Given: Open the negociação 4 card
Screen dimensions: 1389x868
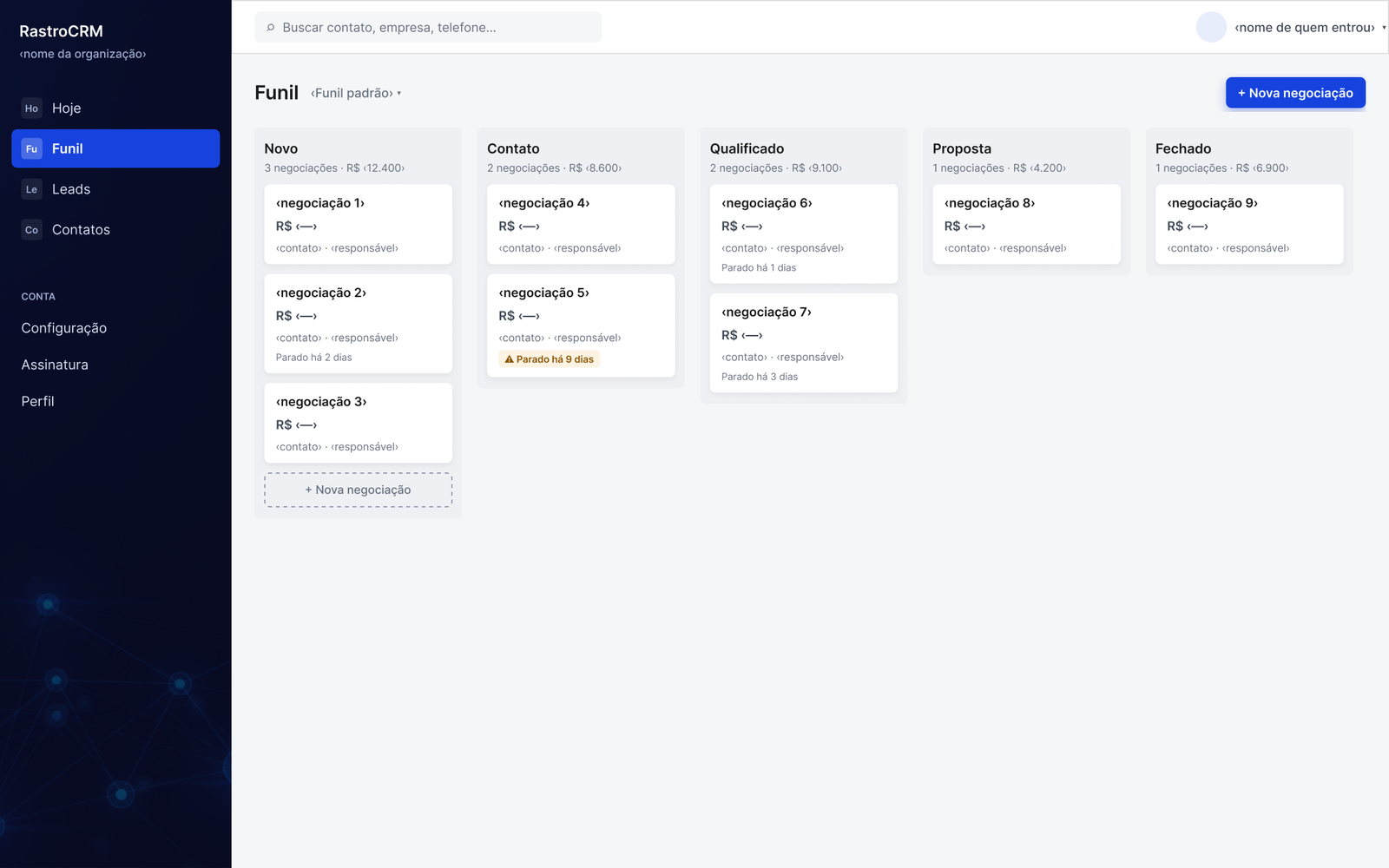Looking at the screenshot, I should point(581,224).
